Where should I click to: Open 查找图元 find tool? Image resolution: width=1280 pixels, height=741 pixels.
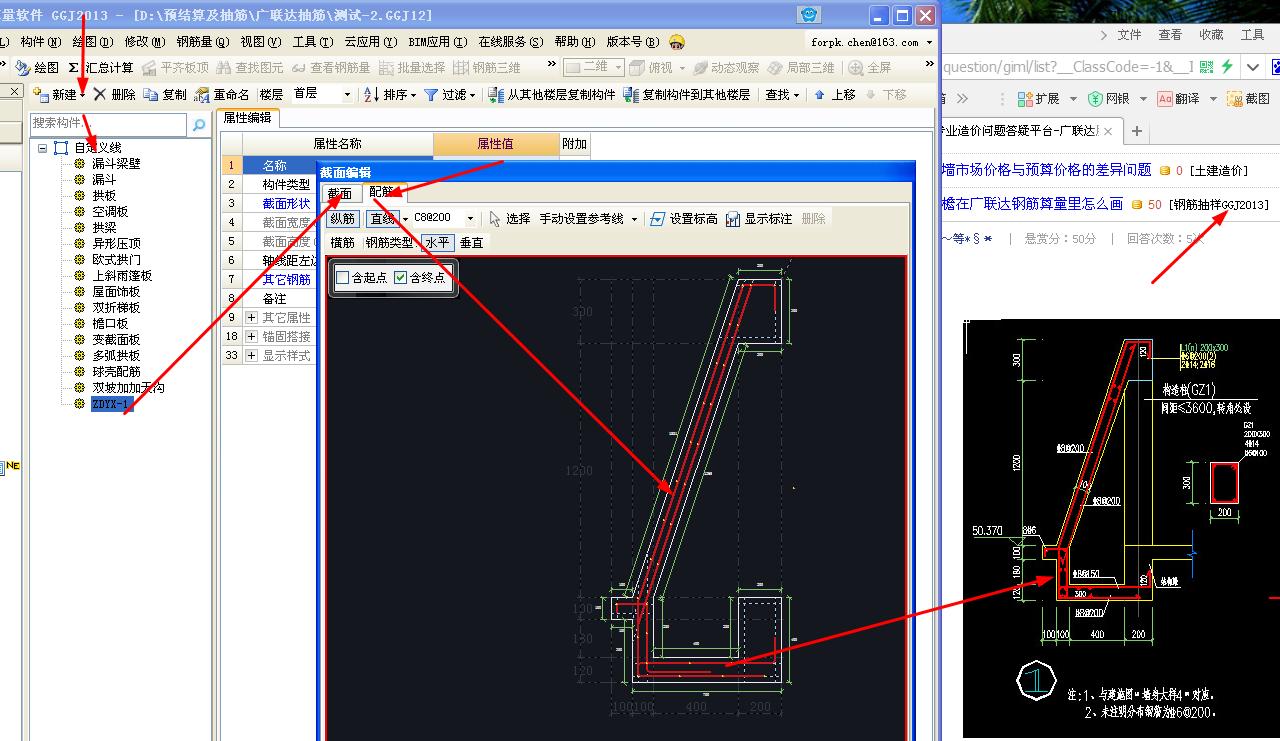250,68
